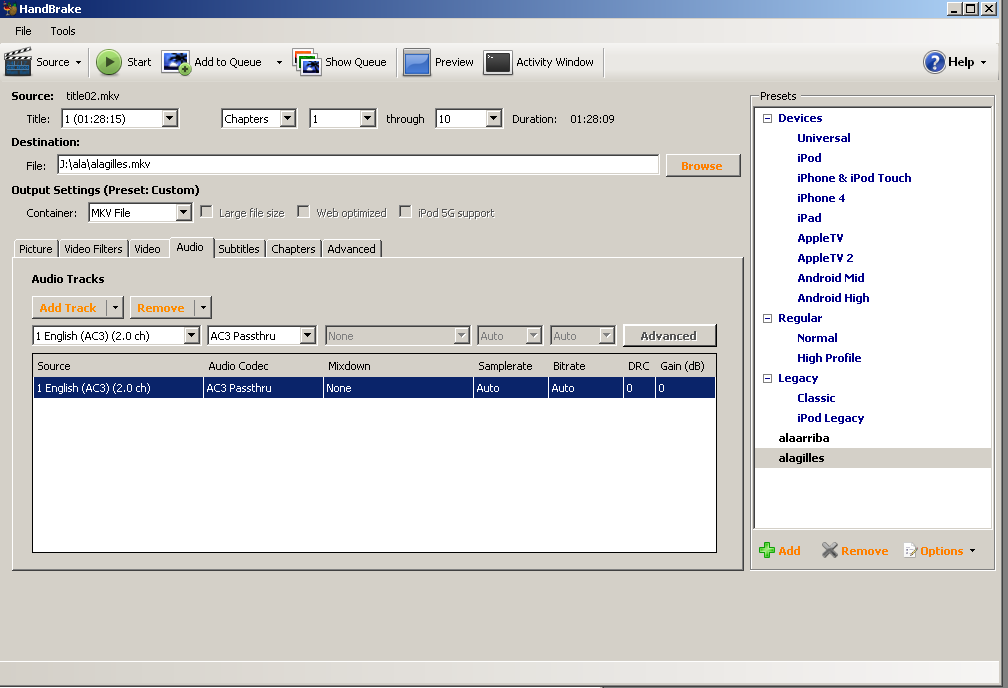Open the Tools menu

coord(63,31)
